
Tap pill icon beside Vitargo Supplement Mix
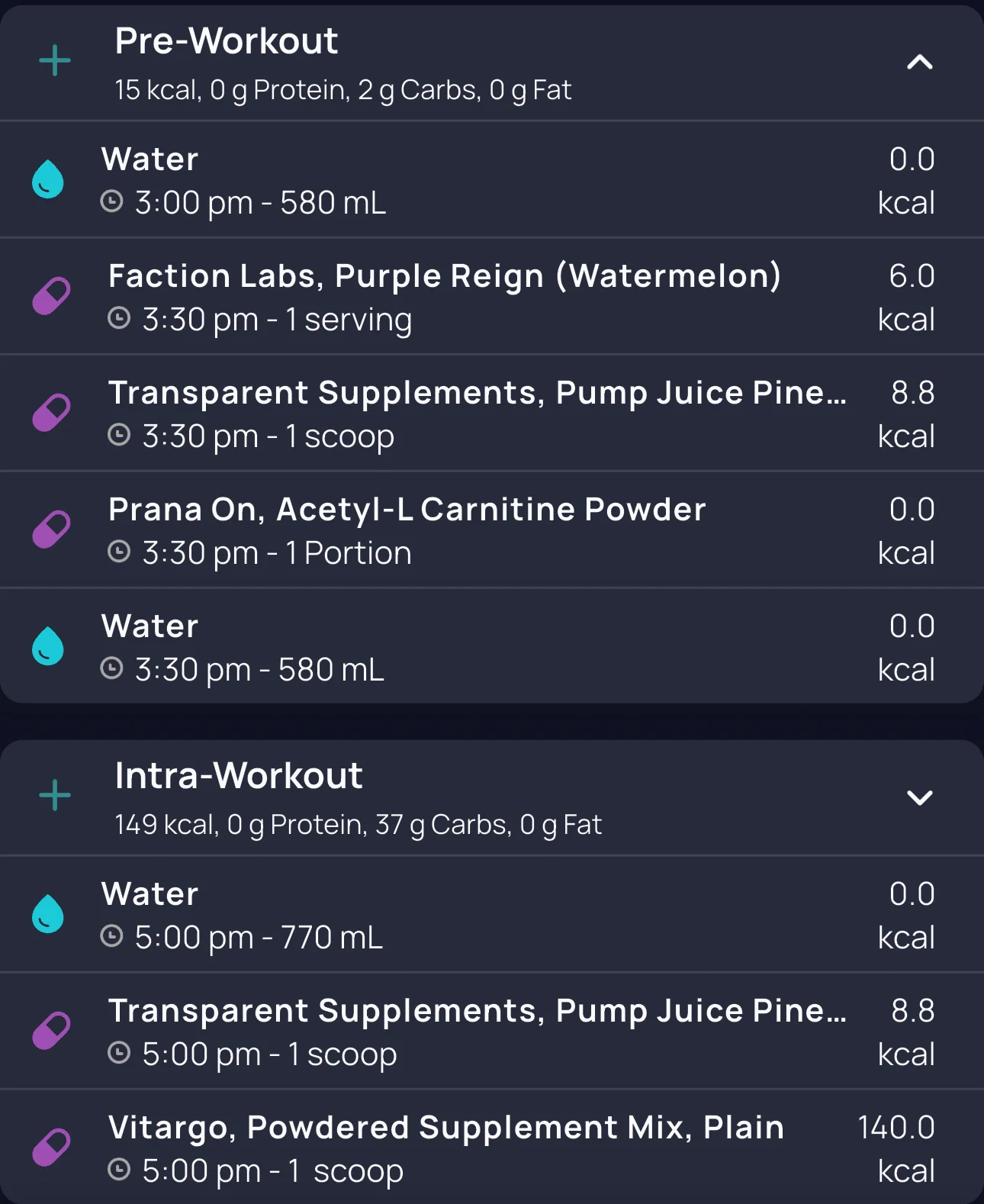point(51,1148)
